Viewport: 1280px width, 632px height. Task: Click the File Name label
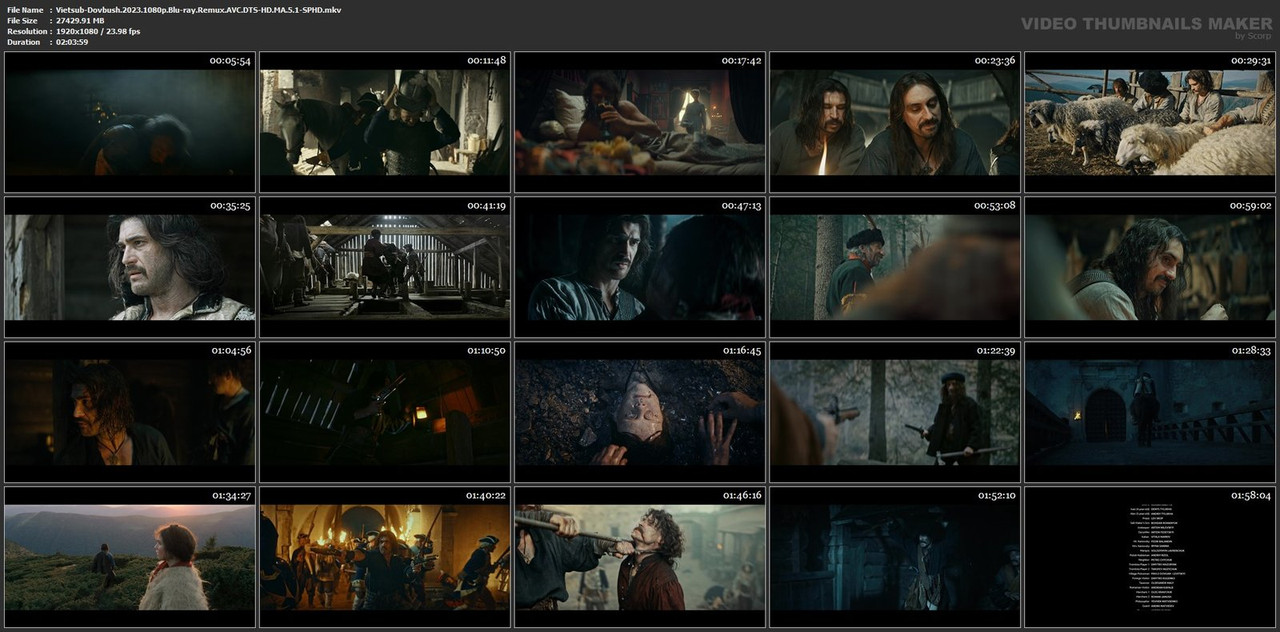click(x=25, y=9)
